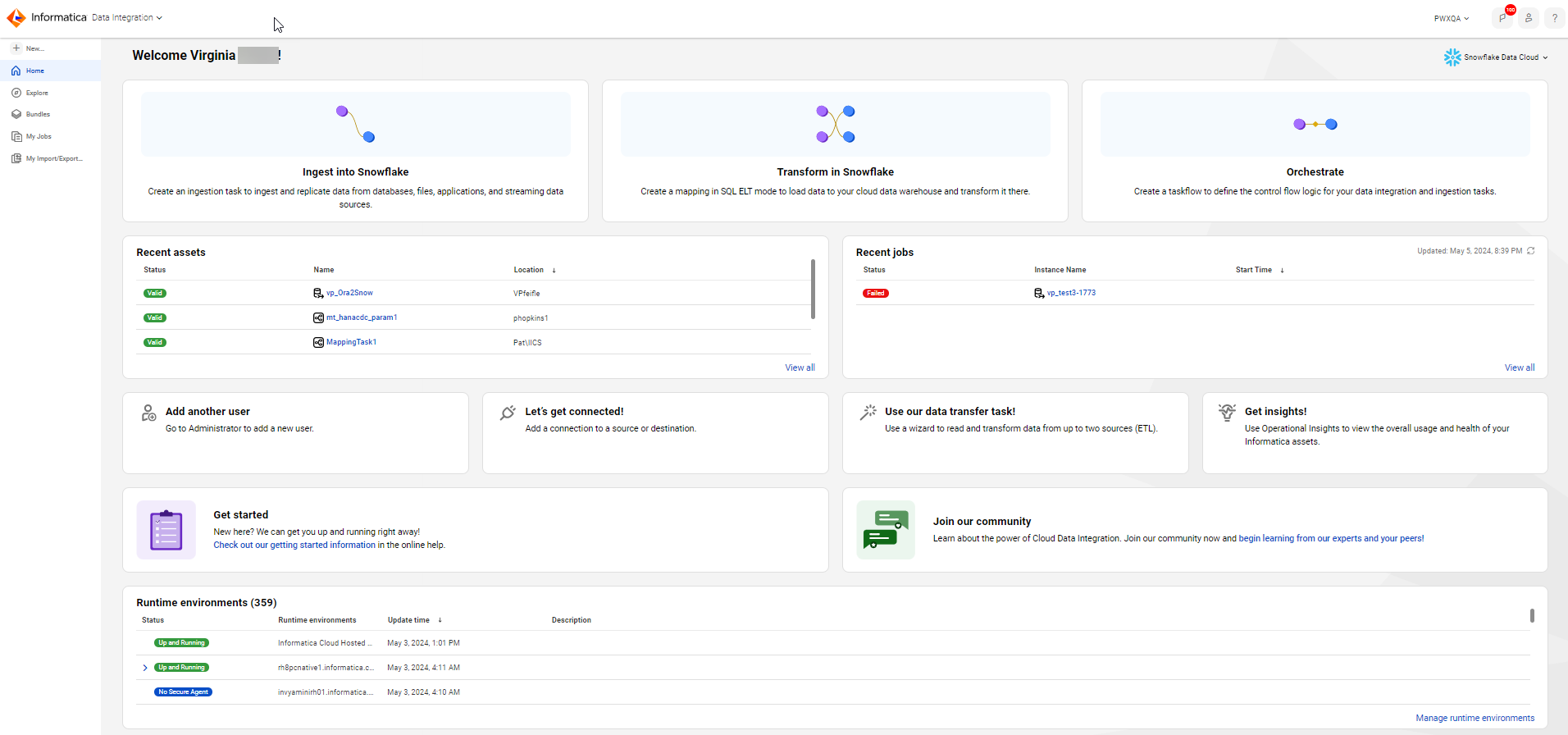
Task: Click the Snowflake snowflake logo icon
Action: 1452,57
